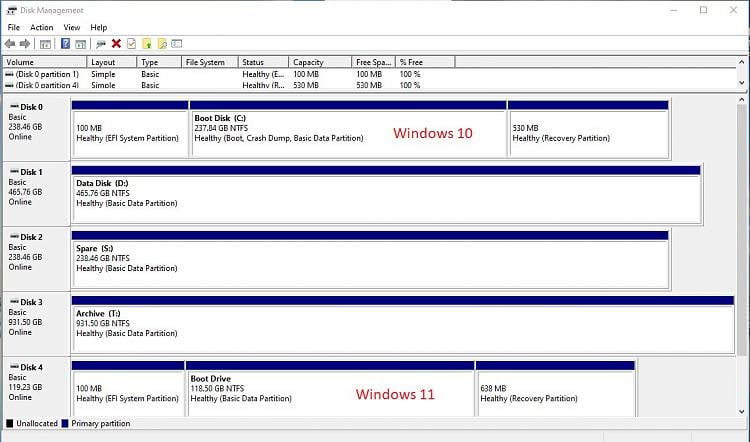750x442 pixels.
Task: Open the Help menu
Action: pos(99,27)
